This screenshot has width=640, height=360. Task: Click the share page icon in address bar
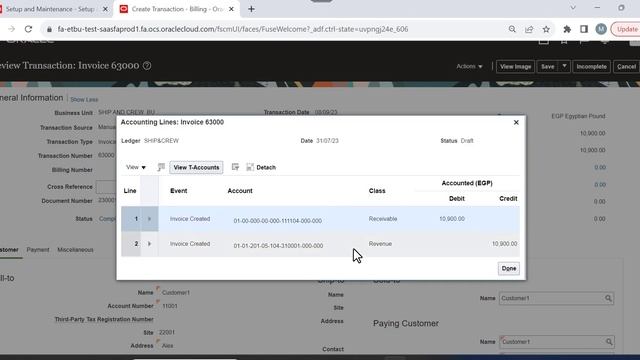point(529,29)
